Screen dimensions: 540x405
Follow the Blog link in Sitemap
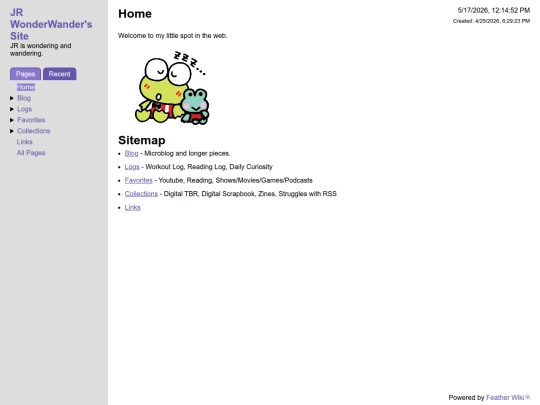point(131,154)
